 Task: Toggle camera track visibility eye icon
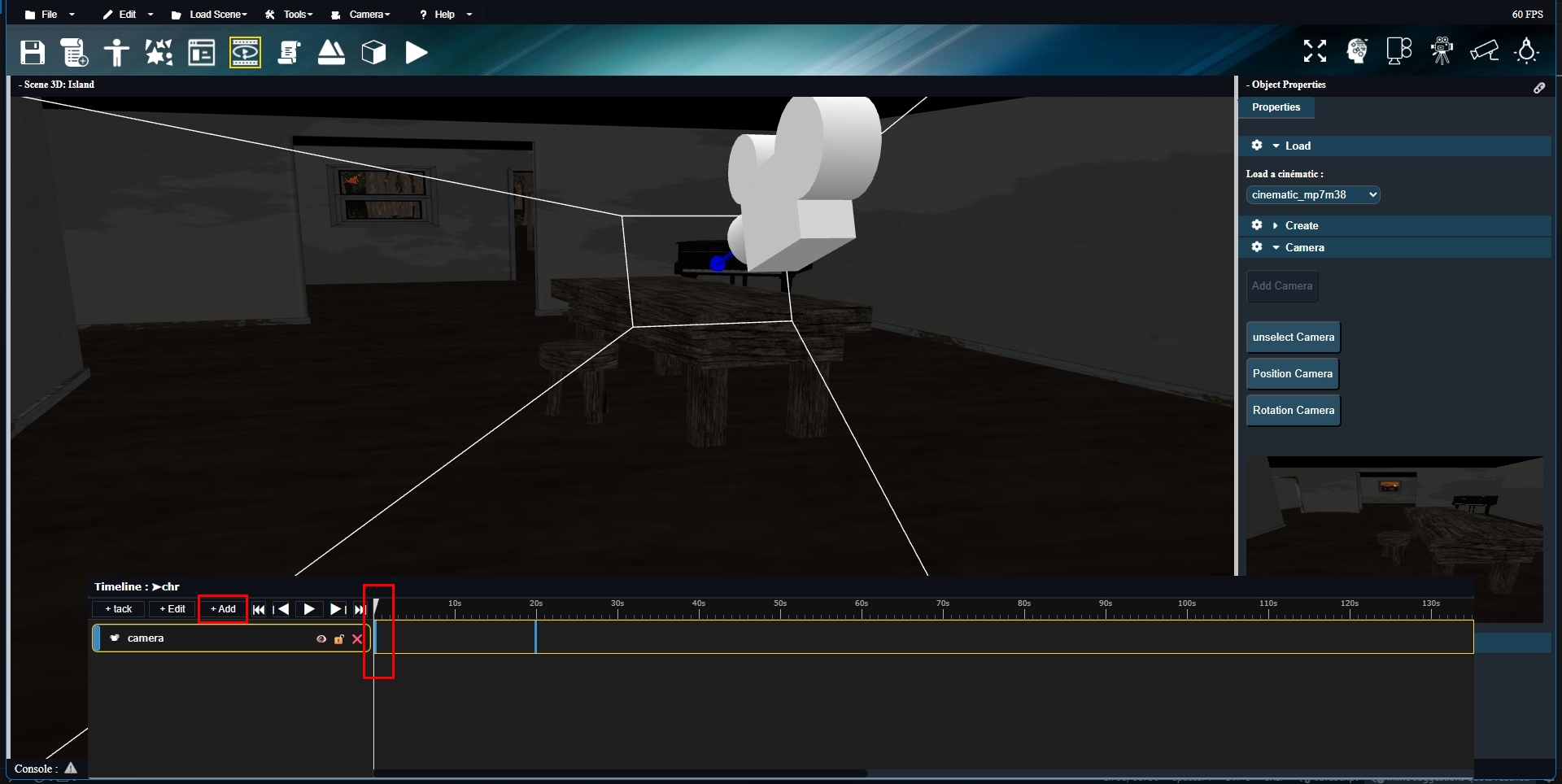pyautogui.click(x=321, y=639)
